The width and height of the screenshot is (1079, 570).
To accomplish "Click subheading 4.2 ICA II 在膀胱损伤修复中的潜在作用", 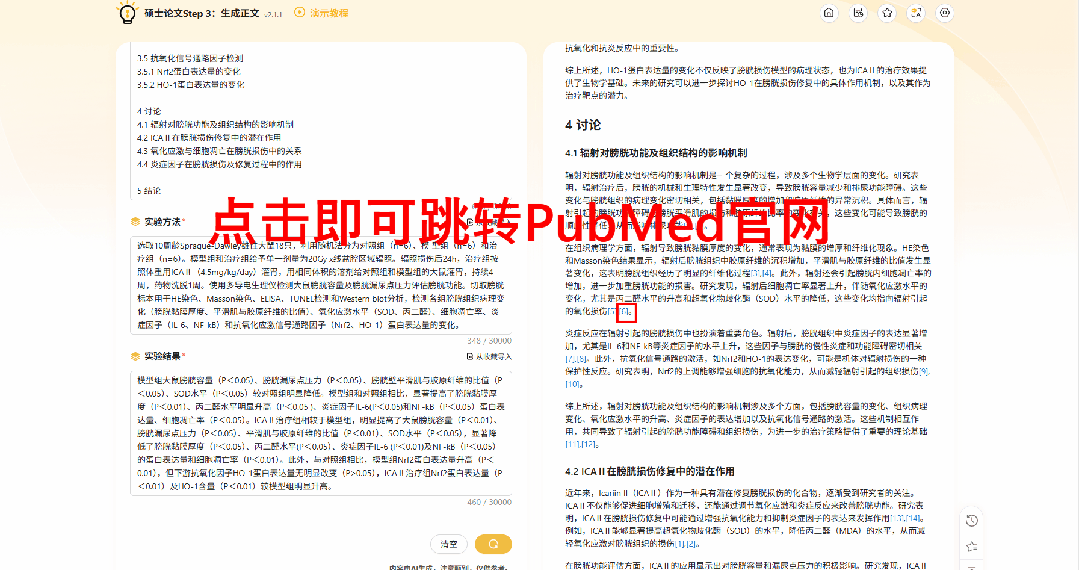I will click(x=650, y=472).
